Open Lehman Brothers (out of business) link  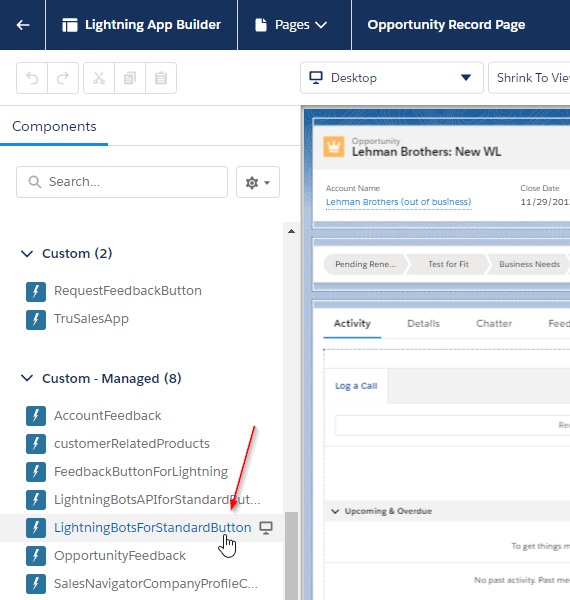[x=398, y=202]
